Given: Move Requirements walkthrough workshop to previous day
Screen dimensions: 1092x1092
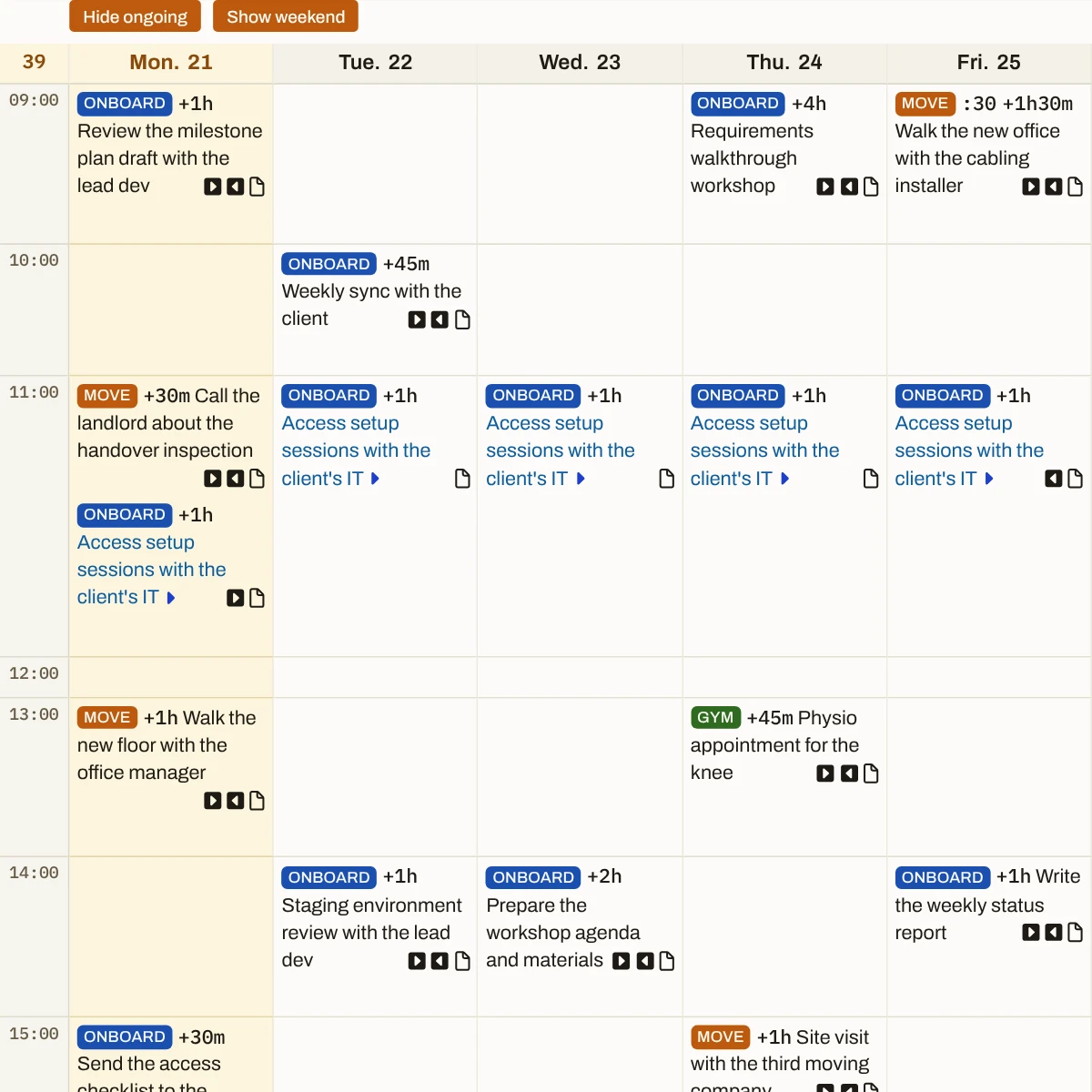Looking at the screenshot, I should click(849, 187).
